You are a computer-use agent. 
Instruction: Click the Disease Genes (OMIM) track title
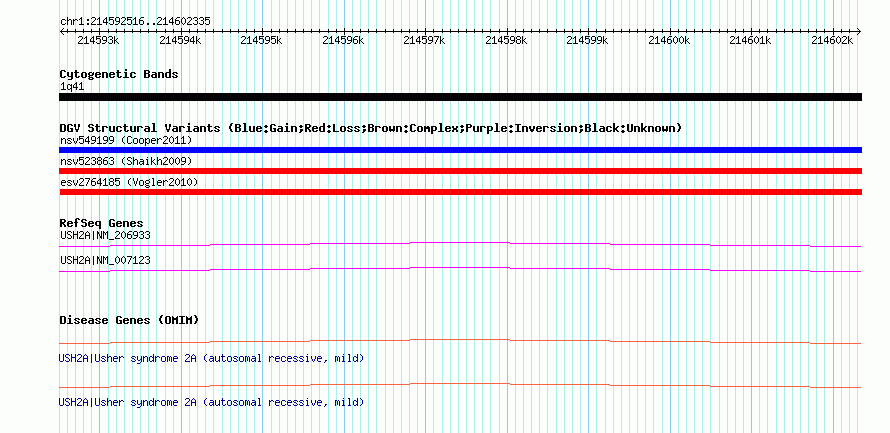[x=129, y=320]
